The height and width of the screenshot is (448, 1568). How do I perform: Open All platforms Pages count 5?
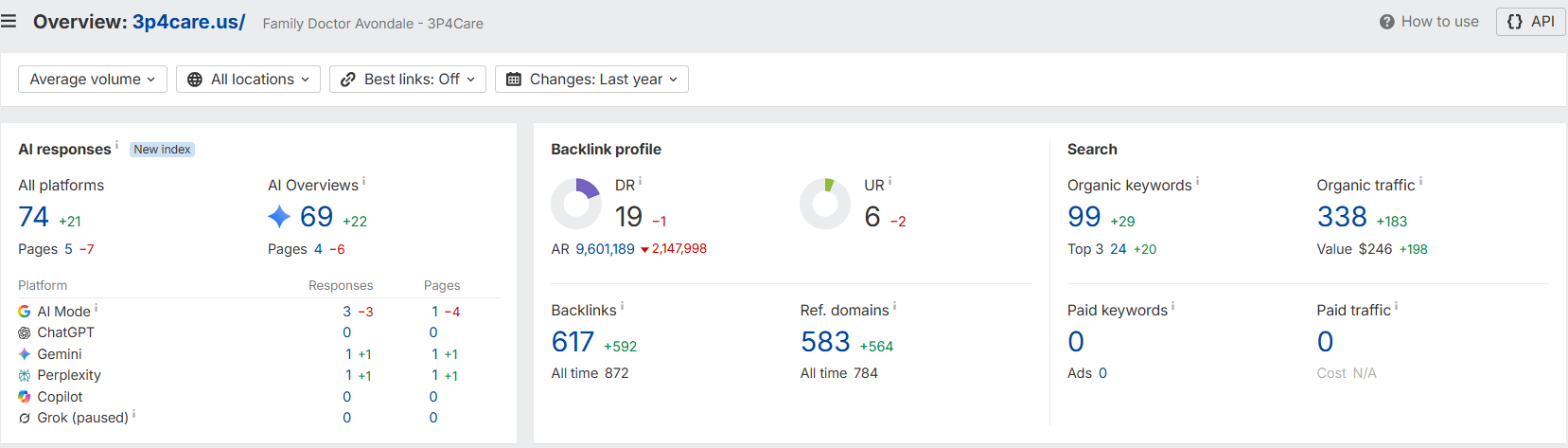(69, 249)
